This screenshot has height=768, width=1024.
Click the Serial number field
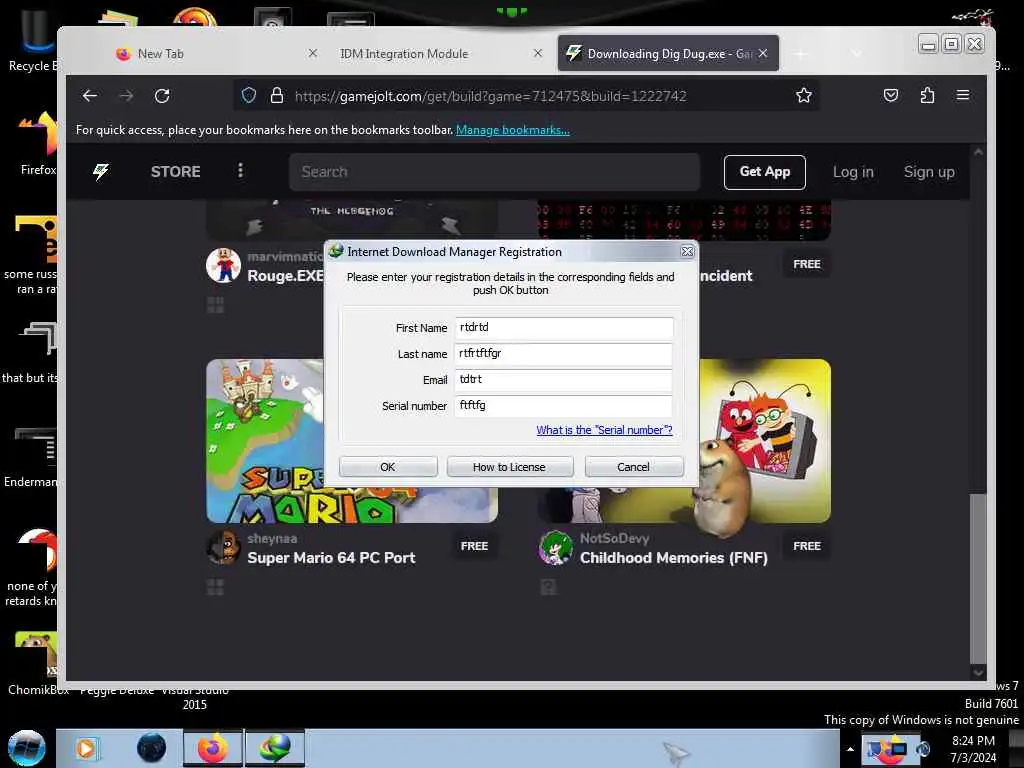click(x=564, y=406)
